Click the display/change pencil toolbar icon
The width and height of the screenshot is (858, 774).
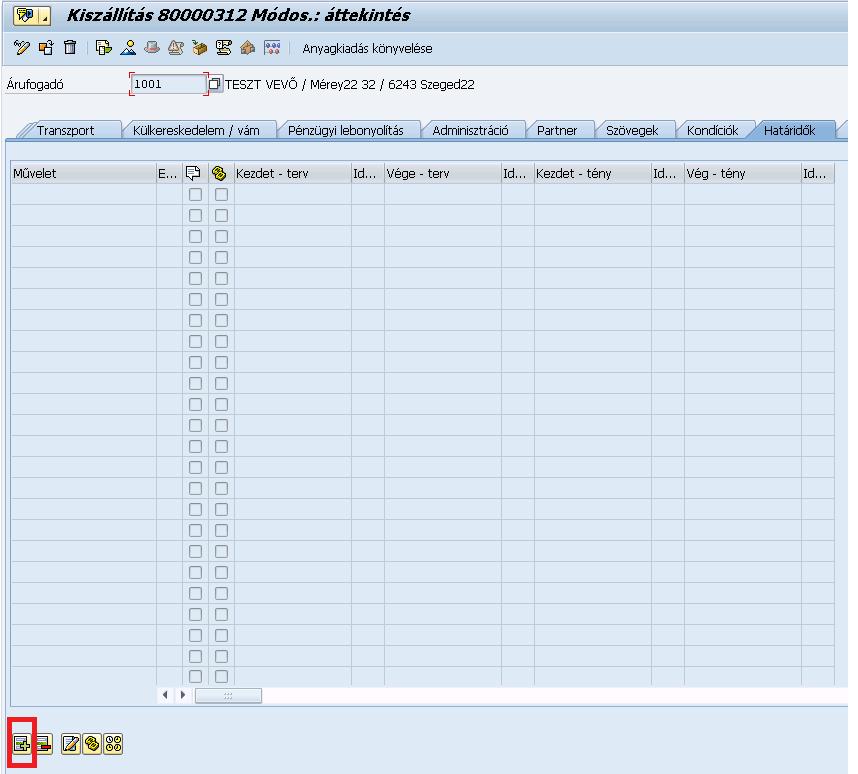21,48
